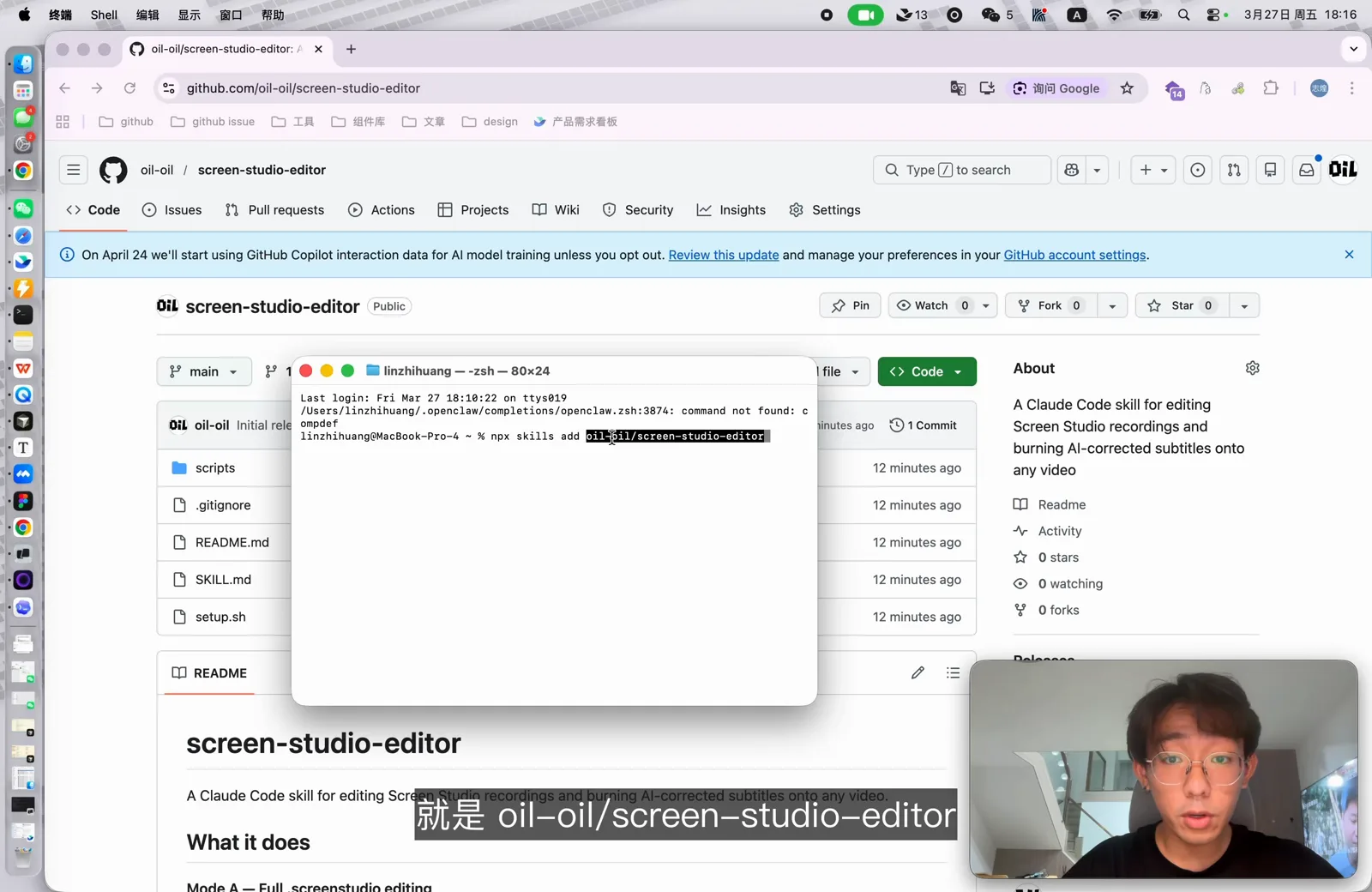View your issues via header issues icon

pyautogui.click(x=1198, y=170)
